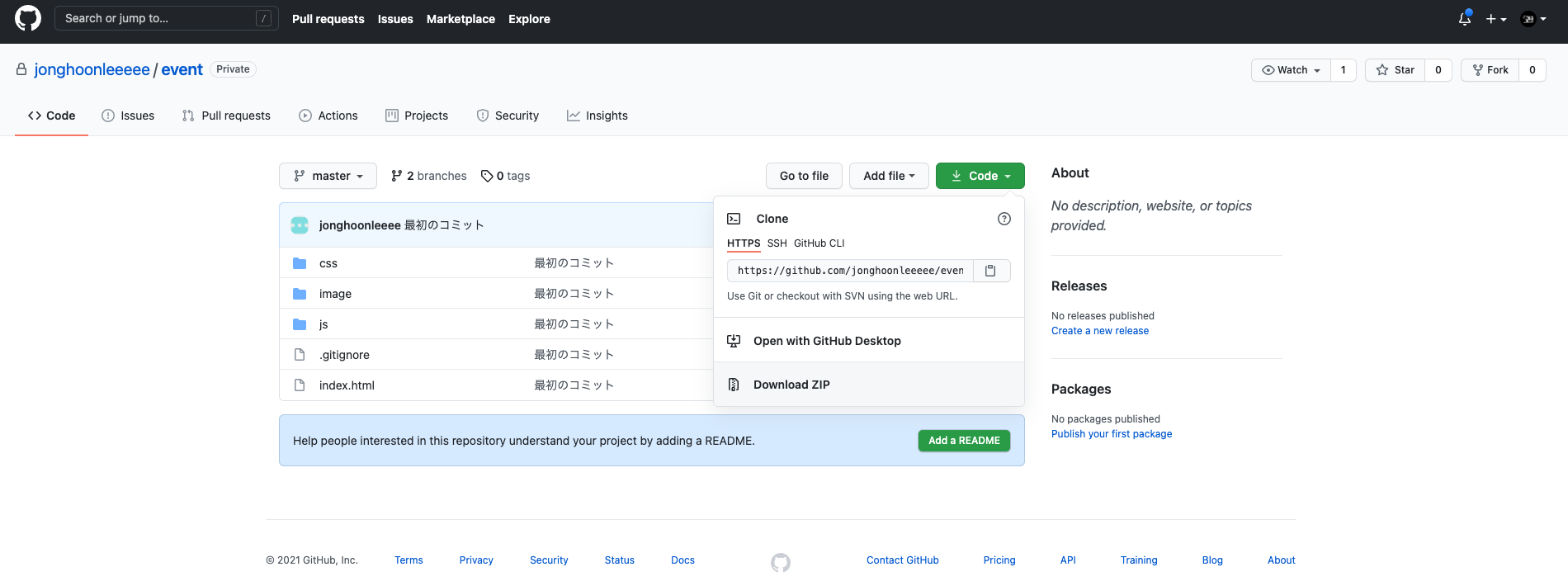This screenshot has width=1568, height=581.
Task: Open the footer Blog link
Action: [1212, 560]
